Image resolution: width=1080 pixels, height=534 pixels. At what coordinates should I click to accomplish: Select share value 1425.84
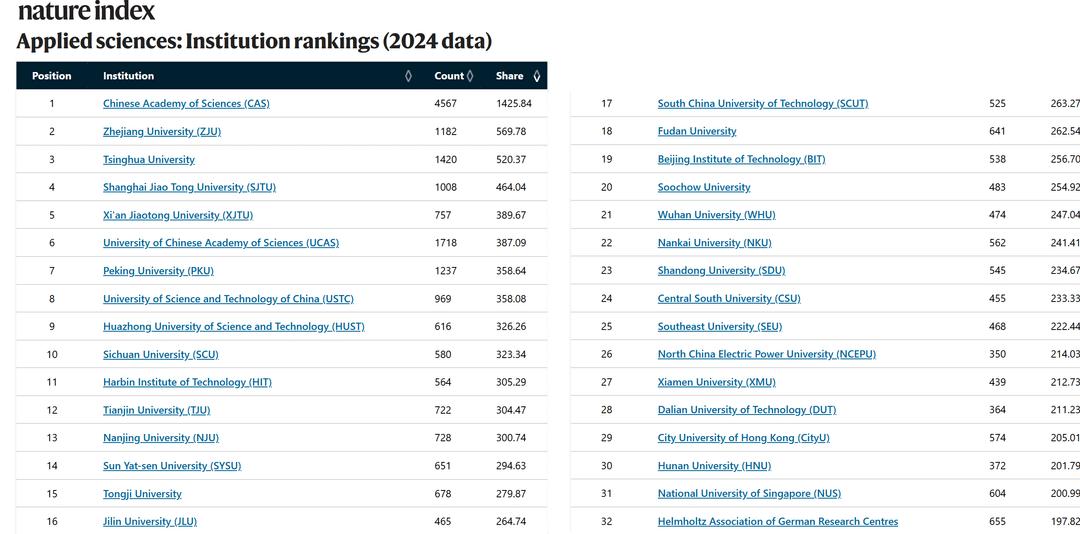click(513, 103)
